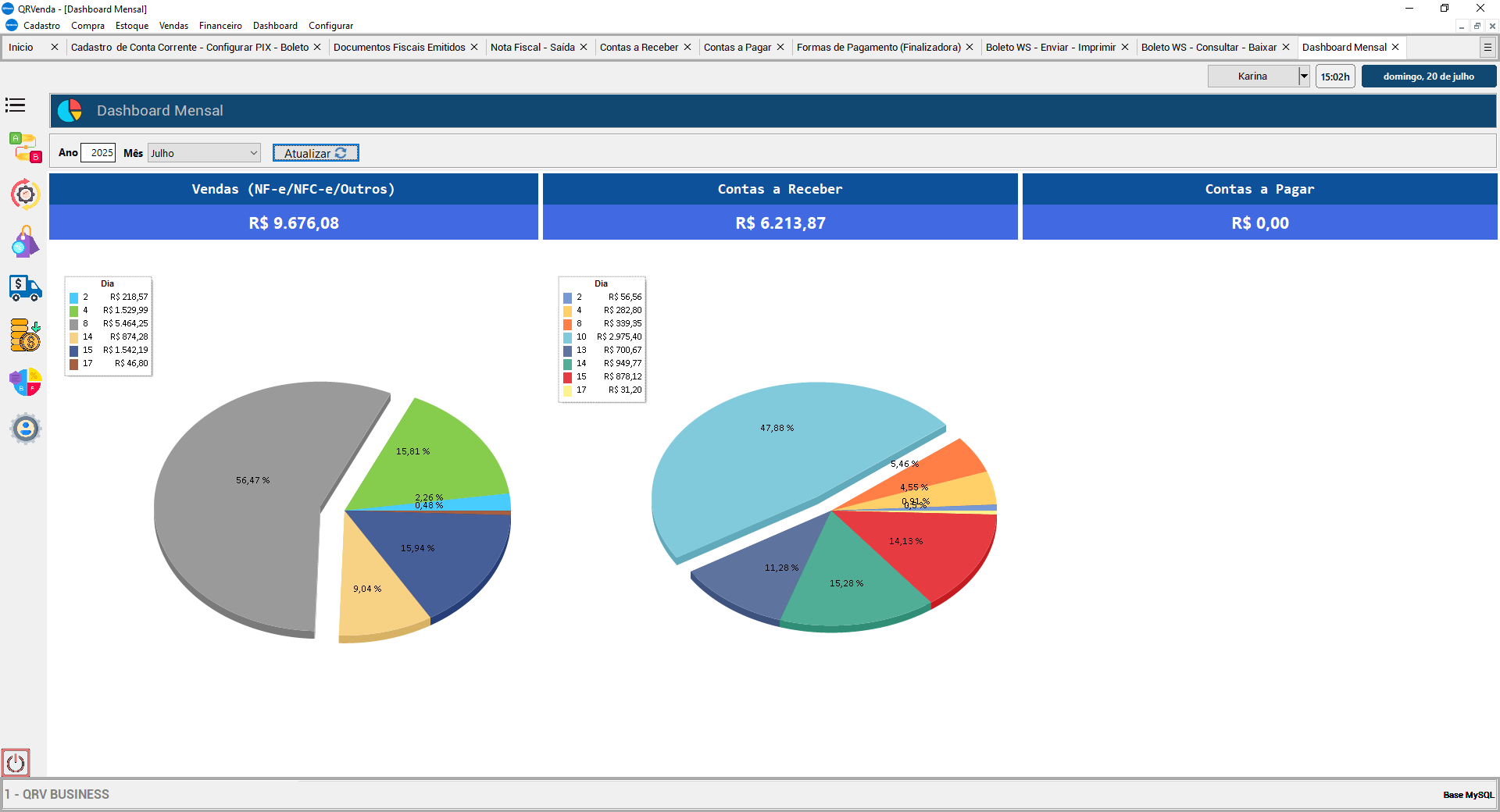This screenshot has width=1500, height=812.
Task: Open the Karina user dropdown arrow
Action: point(1303,77)
